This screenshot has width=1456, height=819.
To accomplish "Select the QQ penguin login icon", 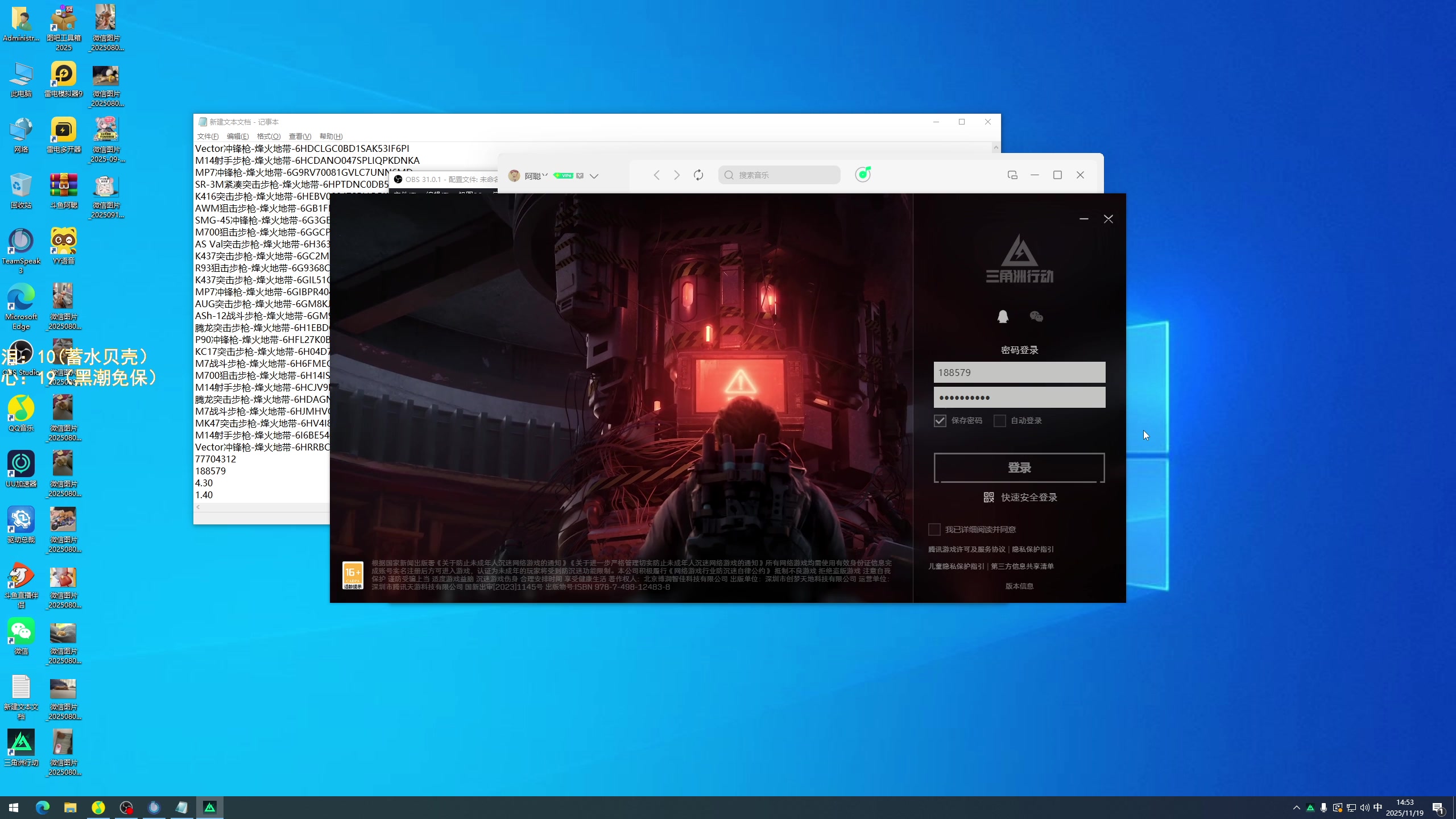I will pos(1003,317).
